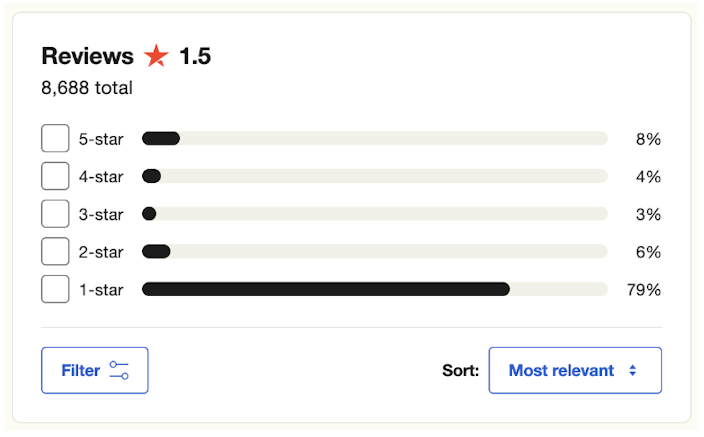Viewport: 704px width, 437px height.
Task: Click the up-down arrows icon in sort box
Action: 633,371
